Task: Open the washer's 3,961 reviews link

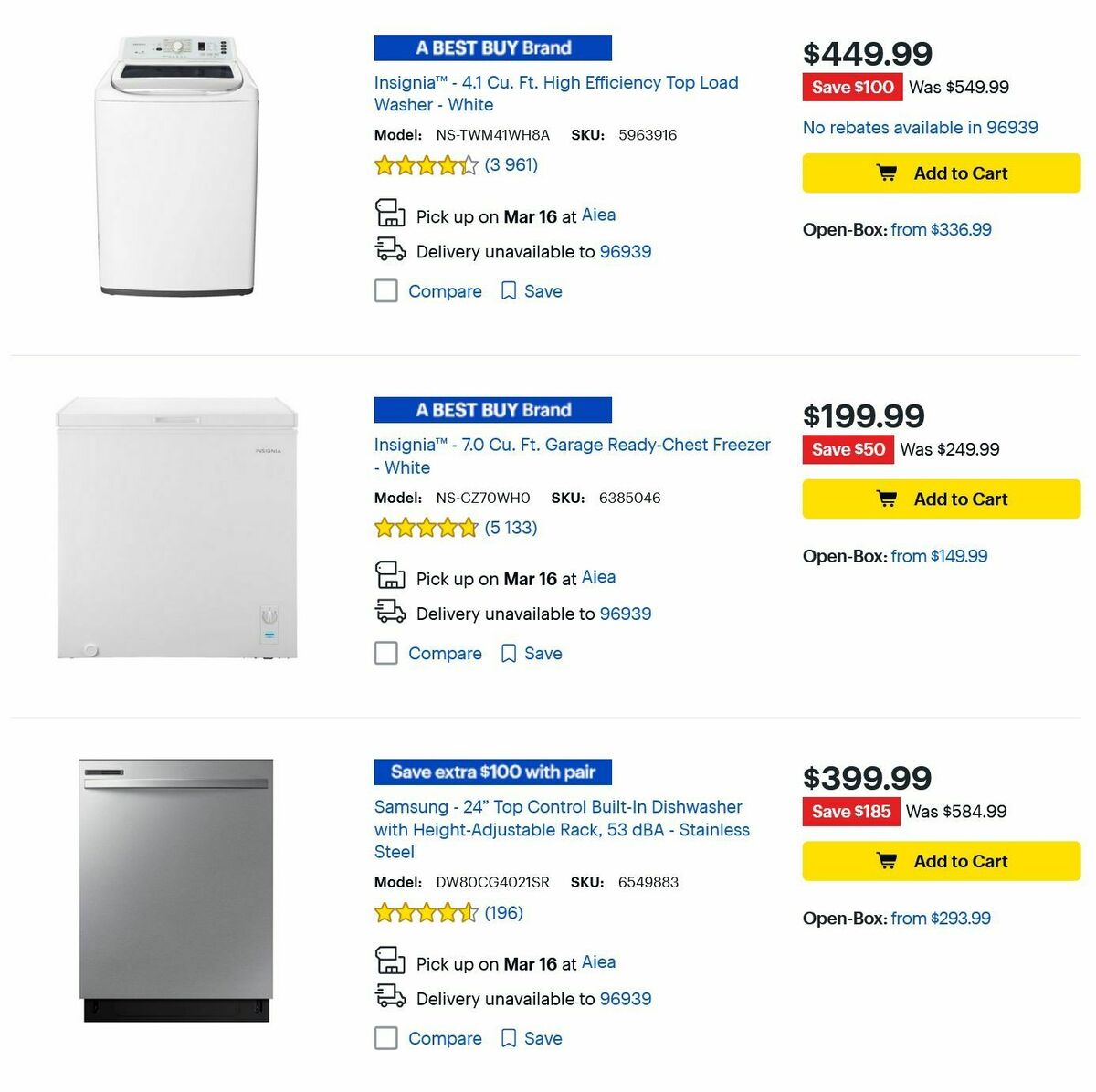Action: click(510, 164)
